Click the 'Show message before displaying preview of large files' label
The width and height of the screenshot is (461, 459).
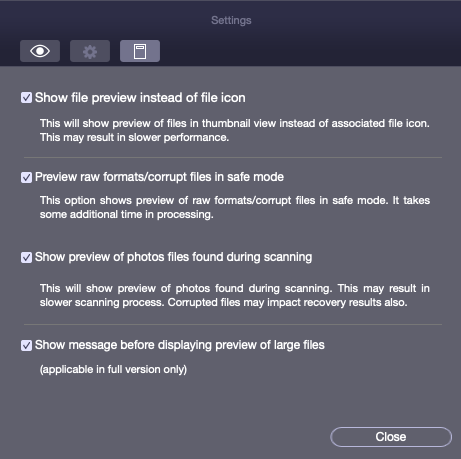pos(180,345)
